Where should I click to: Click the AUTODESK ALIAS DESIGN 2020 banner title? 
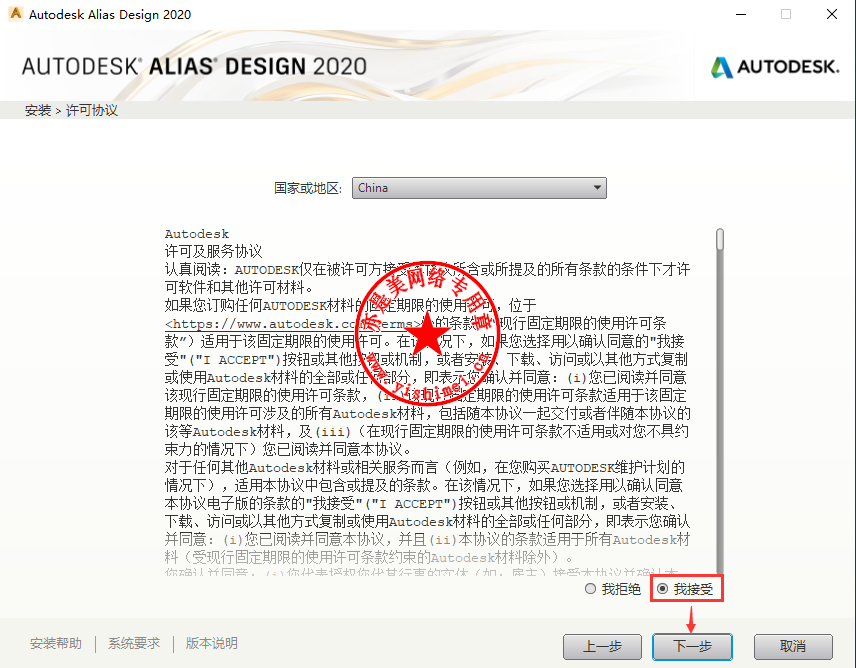tap(194, 67)
